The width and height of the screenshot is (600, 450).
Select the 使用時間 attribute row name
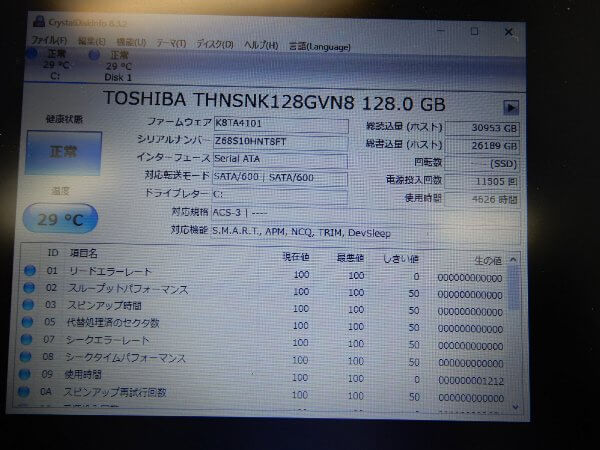click(83, 374)
